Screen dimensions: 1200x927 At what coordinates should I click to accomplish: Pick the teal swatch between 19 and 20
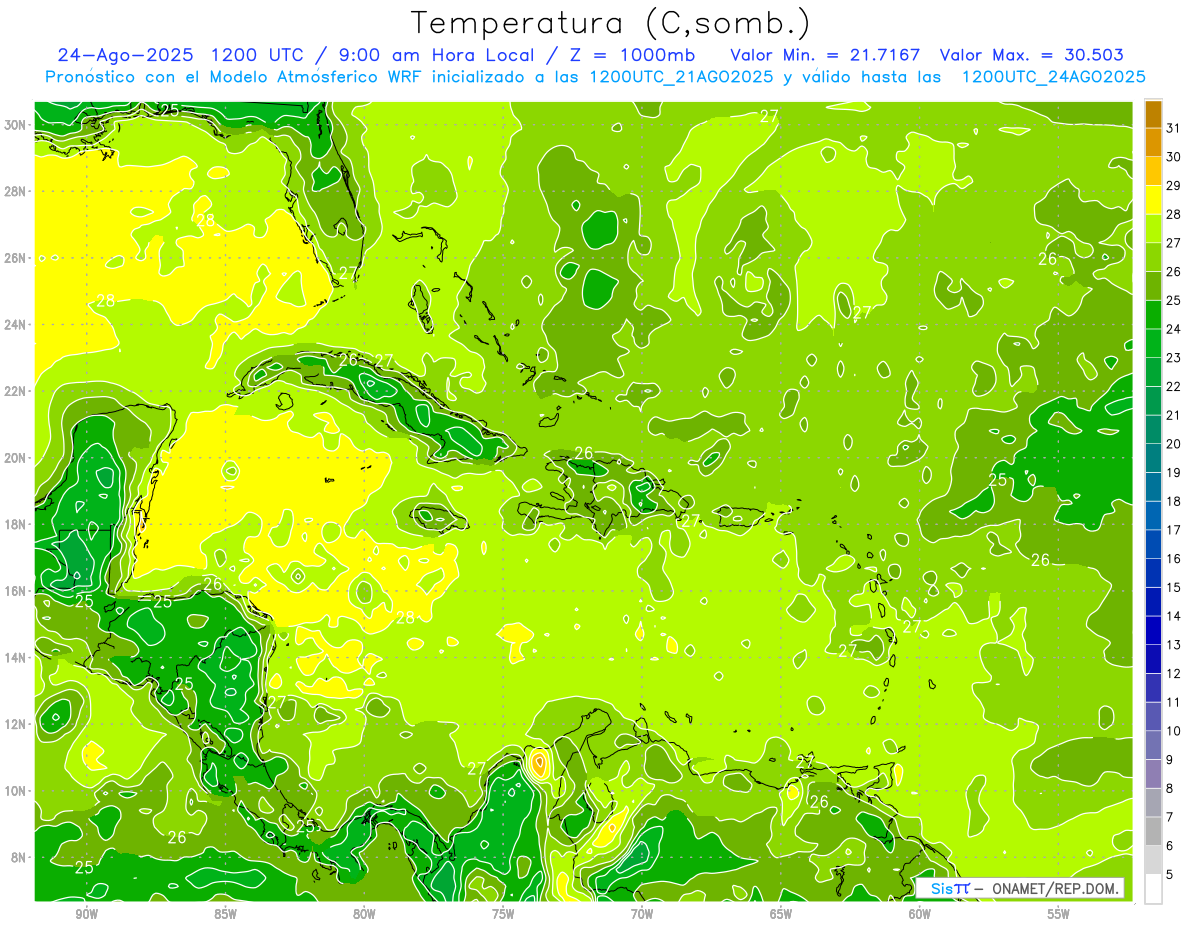(x=1153, y=458)
